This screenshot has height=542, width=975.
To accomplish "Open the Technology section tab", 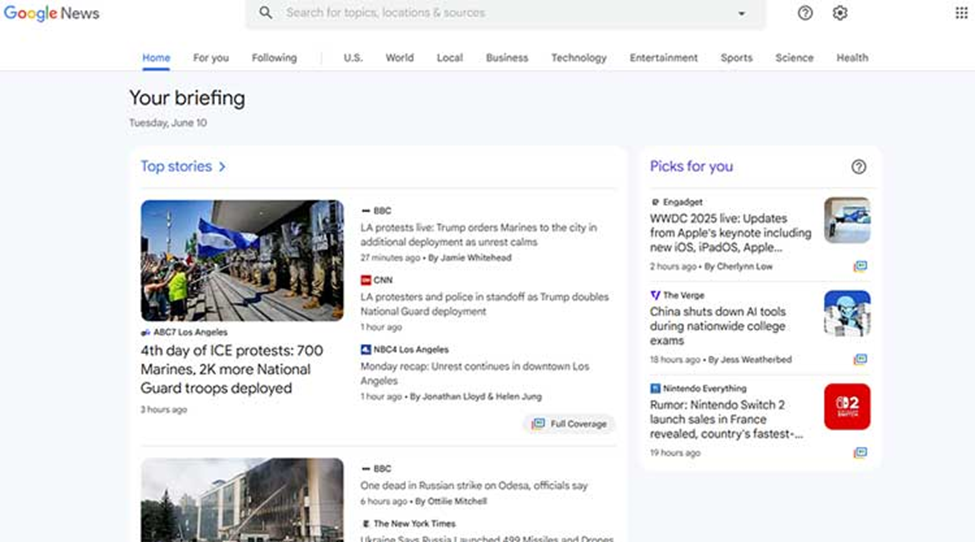I will 579,58.
